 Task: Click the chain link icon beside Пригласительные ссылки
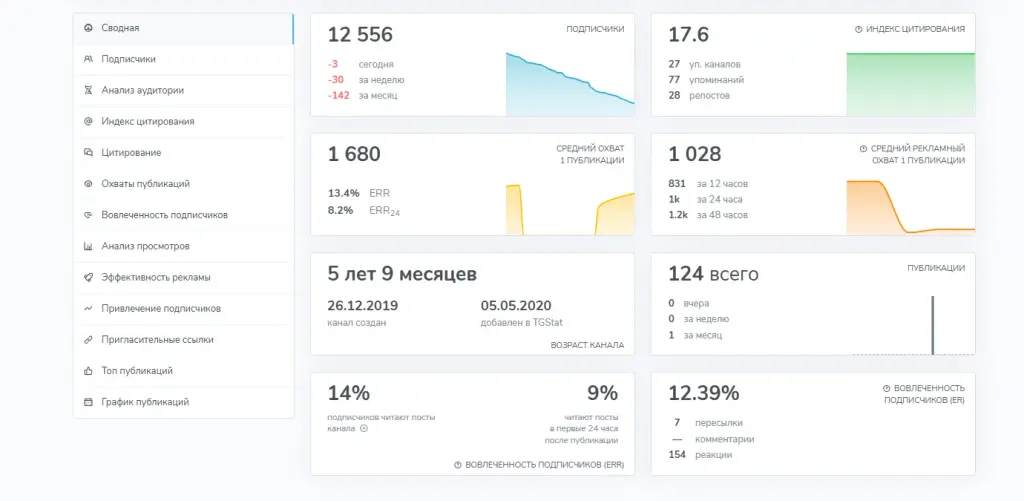88,340
